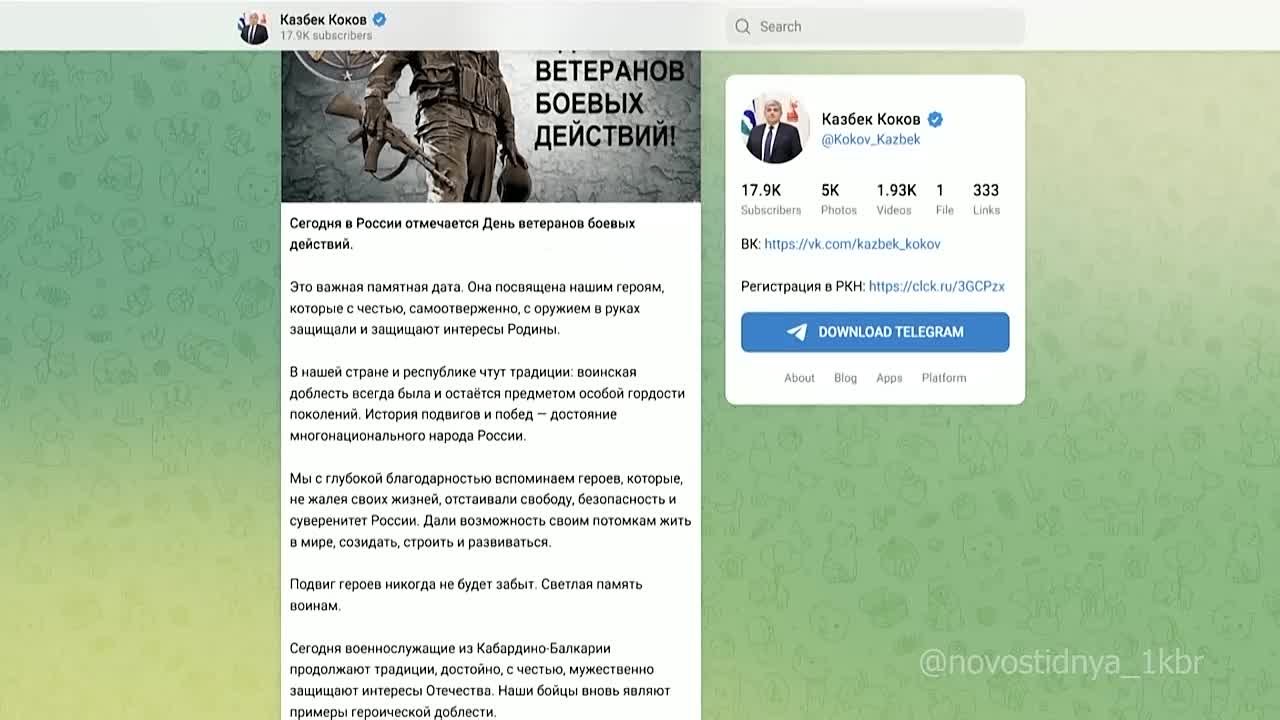Viewport: 1280px width, 720px height.
Task: Click the paragraph starting 'В нашей стране и республике'
Action: tap(487, 404)
